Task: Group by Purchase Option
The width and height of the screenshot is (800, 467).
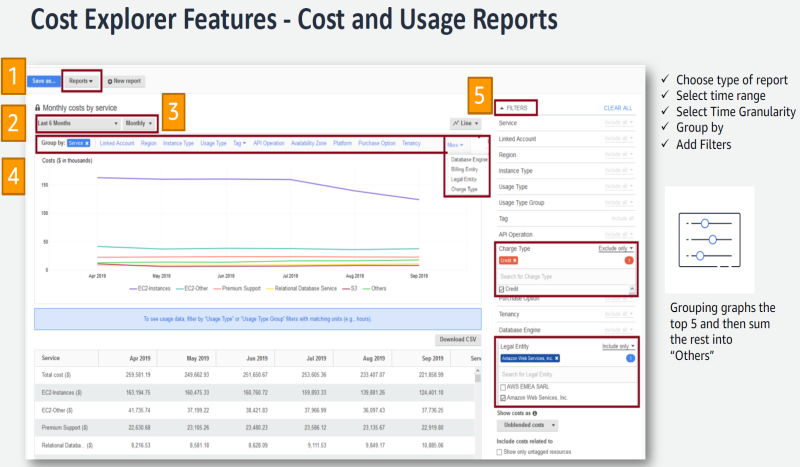Action: pos(377,143)
